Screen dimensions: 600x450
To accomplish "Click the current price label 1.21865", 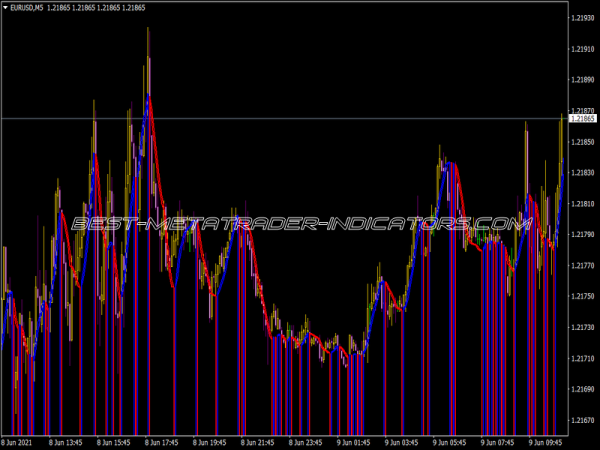I will coord(583,119).
